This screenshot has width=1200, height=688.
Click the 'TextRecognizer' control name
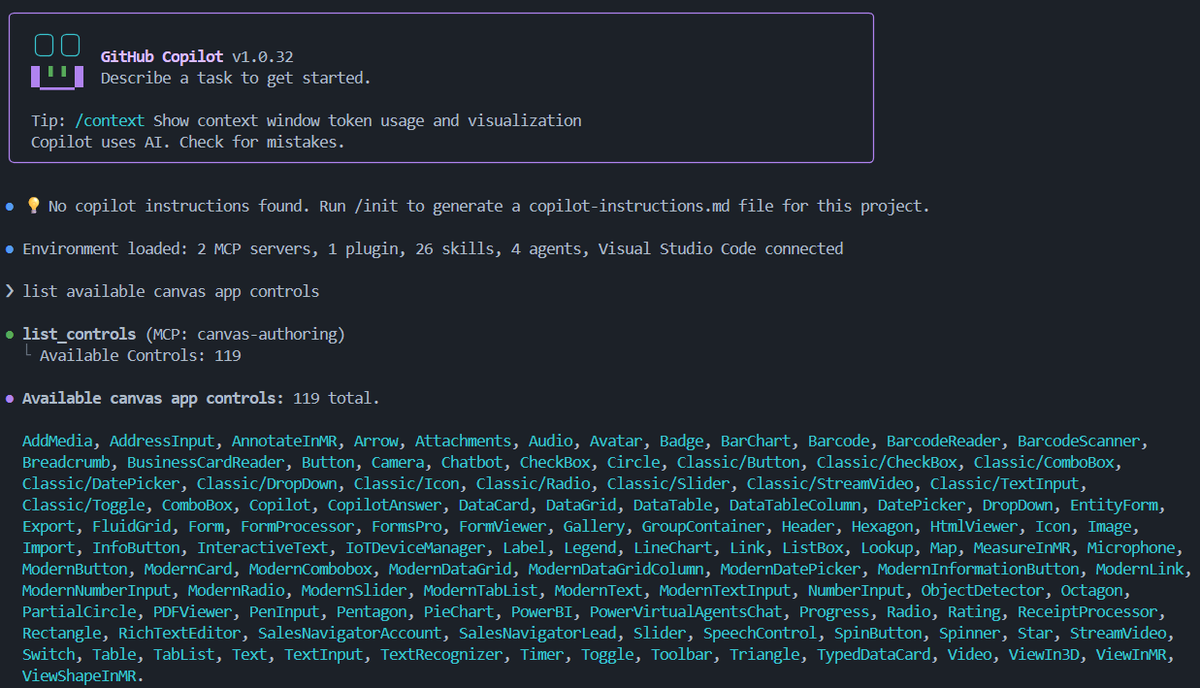point(441,655)
